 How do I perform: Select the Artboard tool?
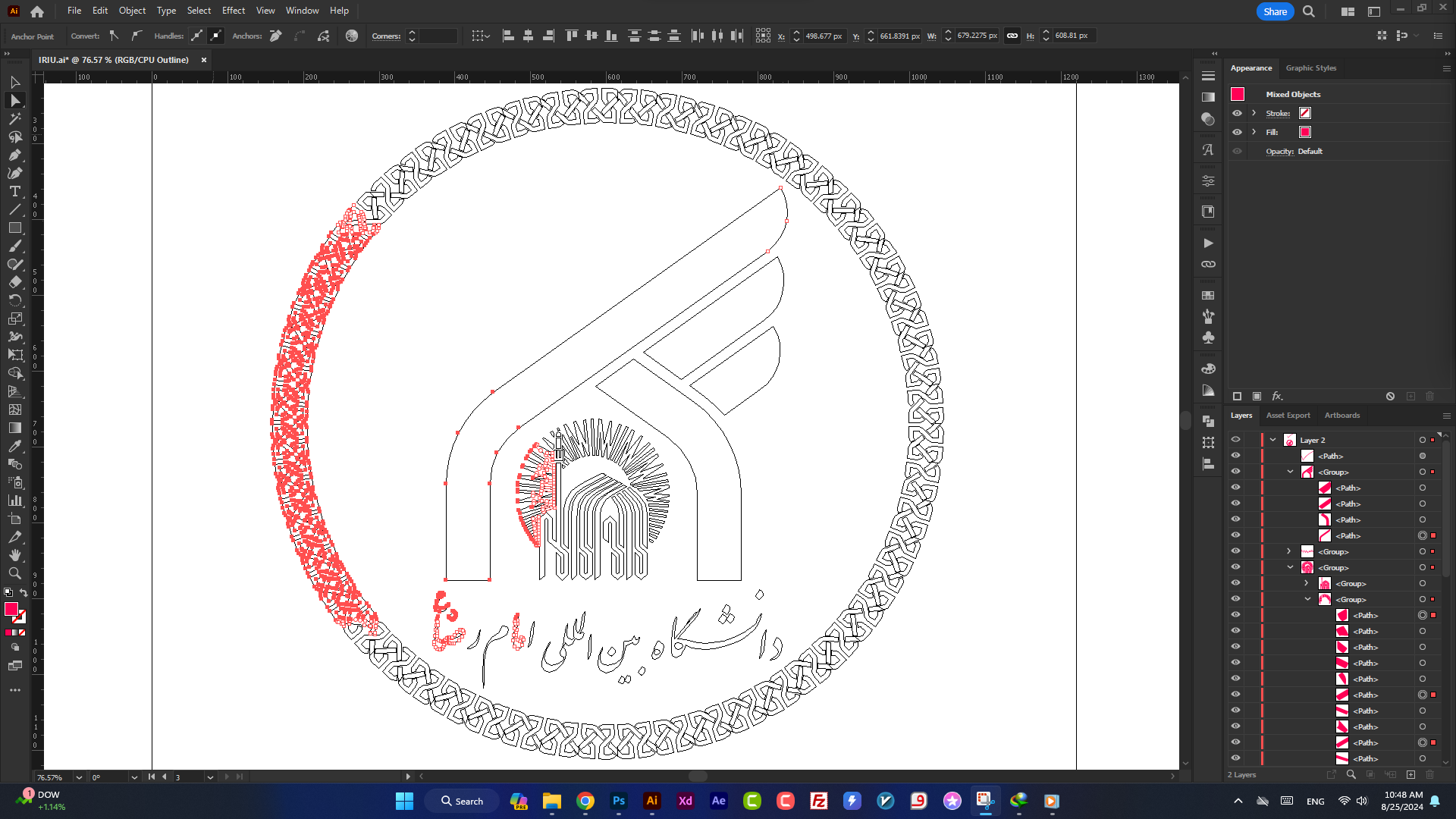[x=15, y=519]
